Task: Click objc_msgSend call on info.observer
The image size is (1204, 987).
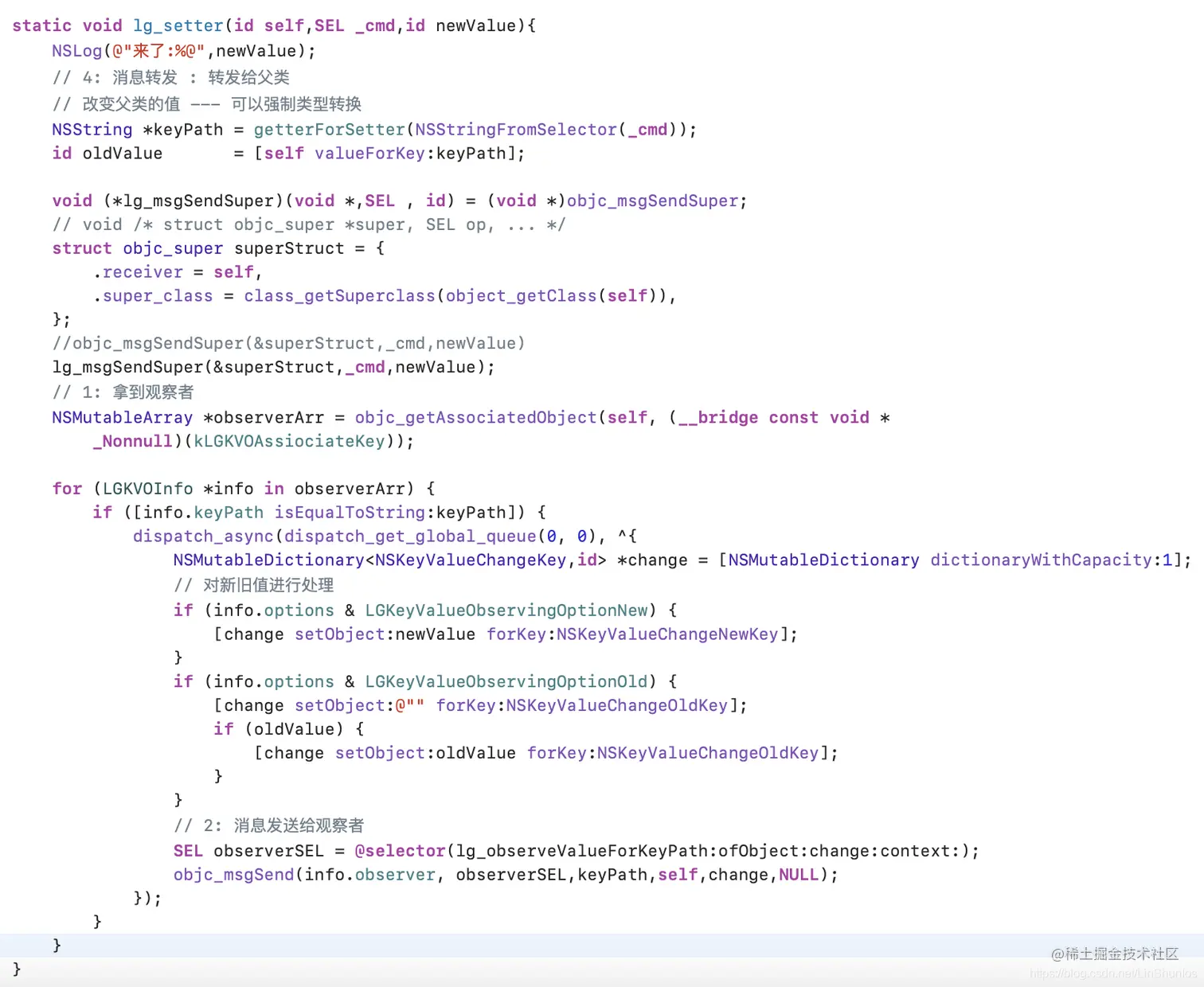Action: [x=506, y=875]
